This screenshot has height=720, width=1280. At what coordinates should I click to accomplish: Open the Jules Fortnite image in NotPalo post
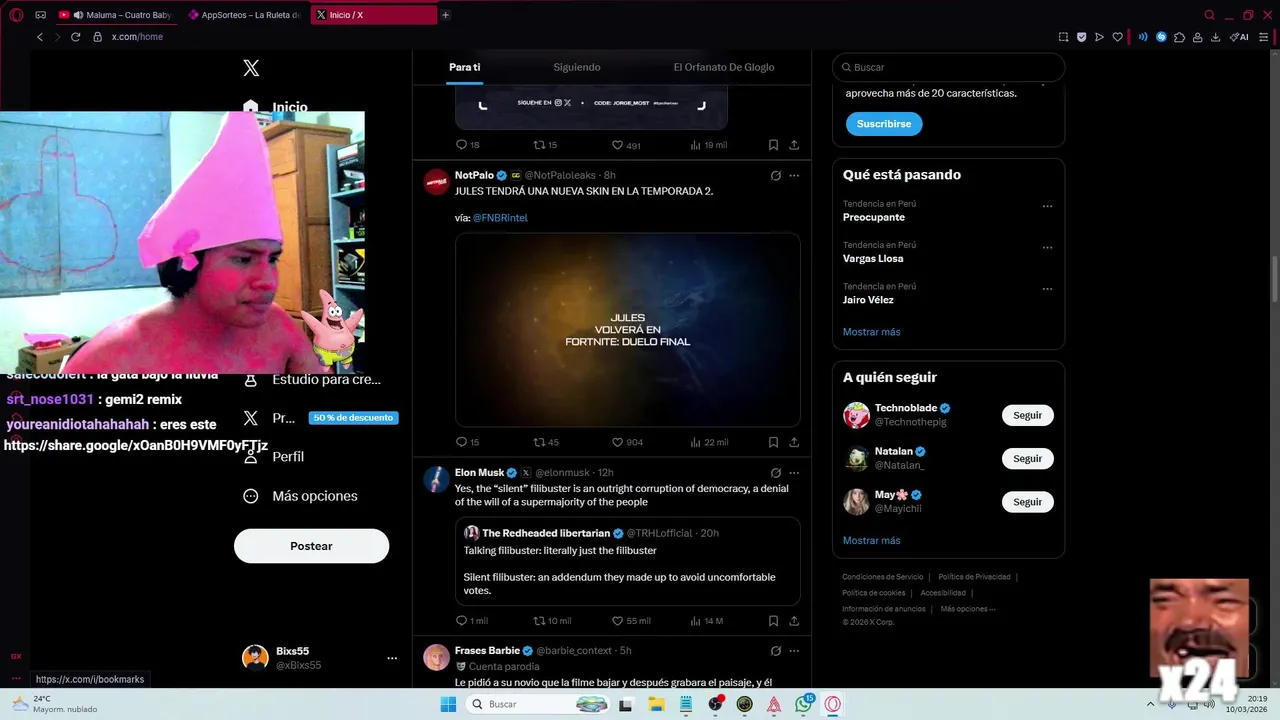click(x=627, y=330)
